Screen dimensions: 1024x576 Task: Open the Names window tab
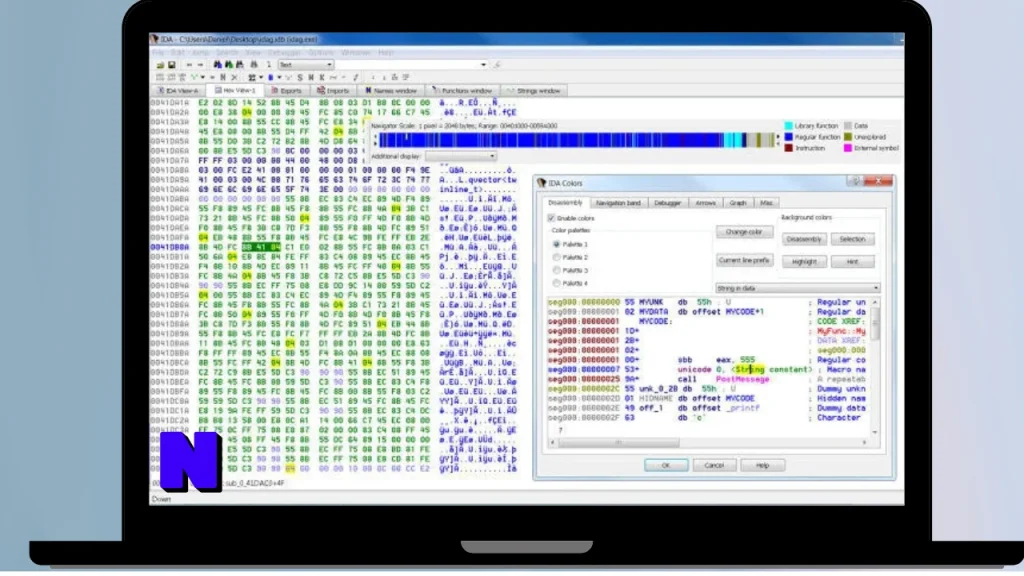click(391, 91)
